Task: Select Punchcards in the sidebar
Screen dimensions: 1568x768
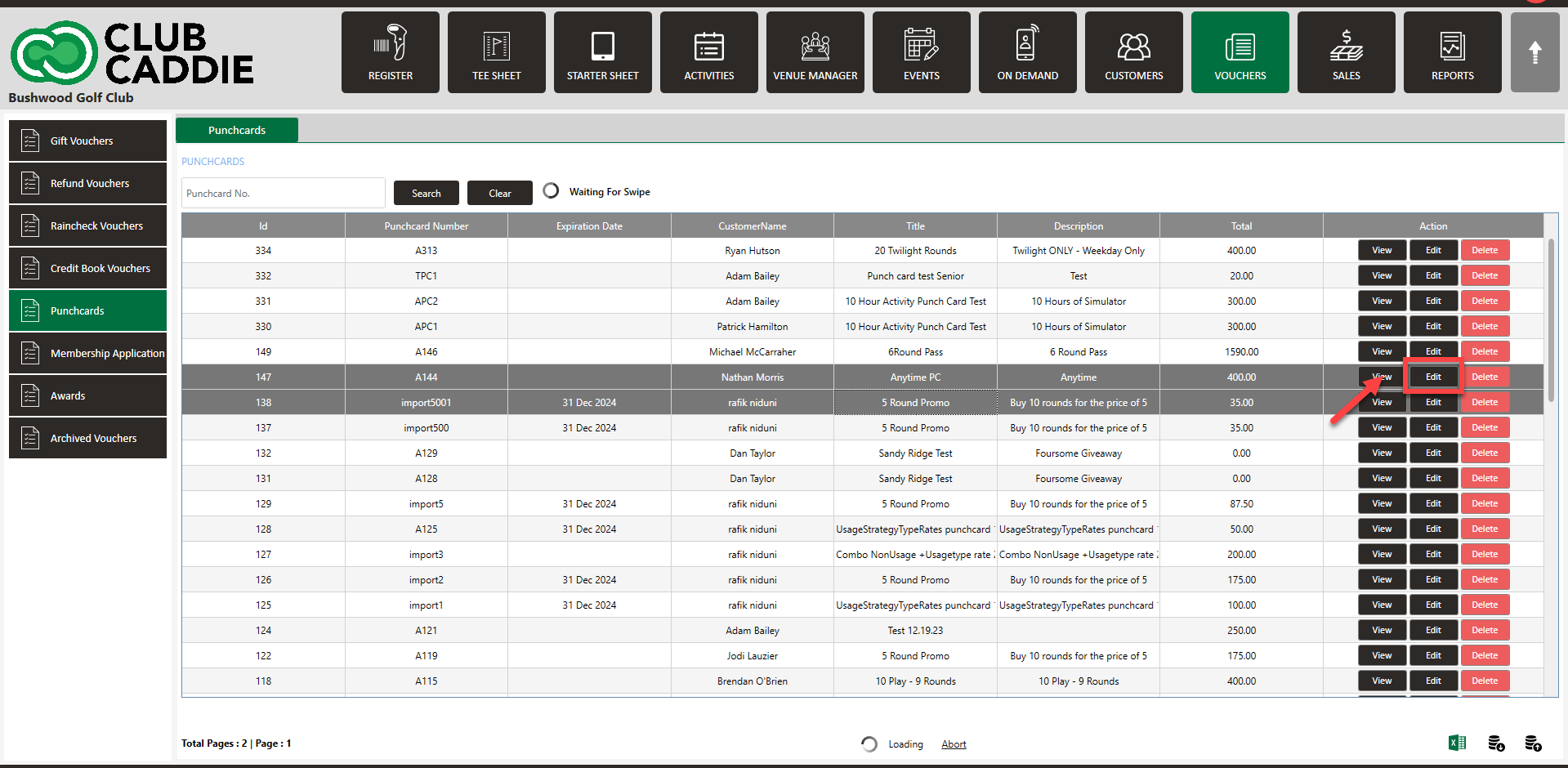Action: [x=88, y=310]
